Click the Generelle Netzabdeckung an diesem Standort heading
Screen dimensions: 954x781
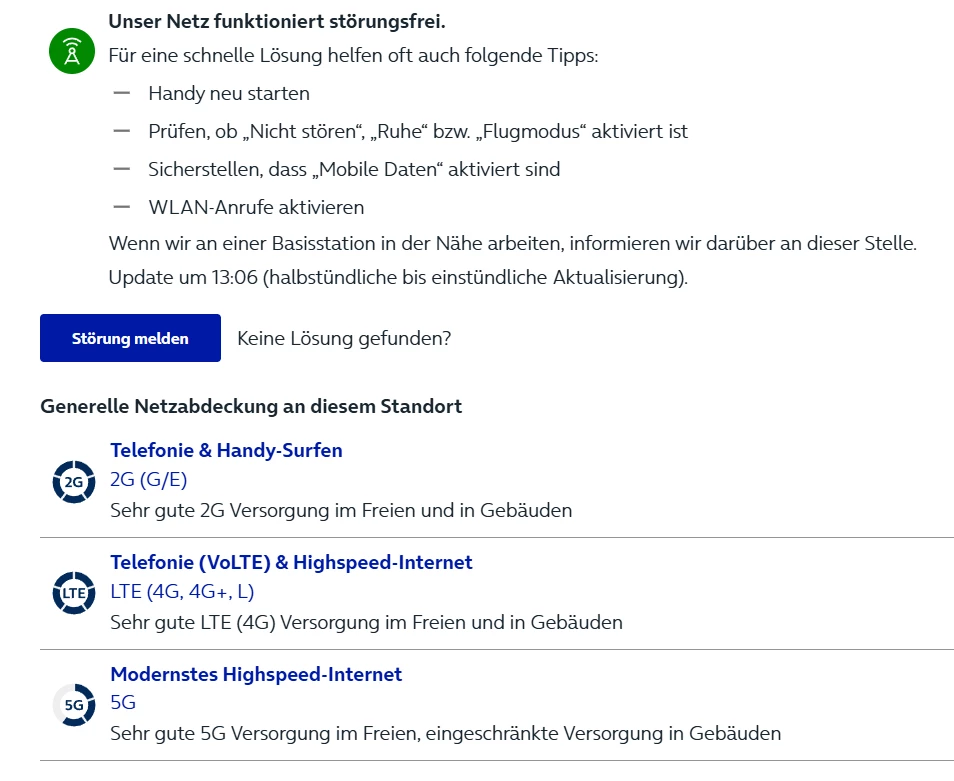(x=251, y=406)
